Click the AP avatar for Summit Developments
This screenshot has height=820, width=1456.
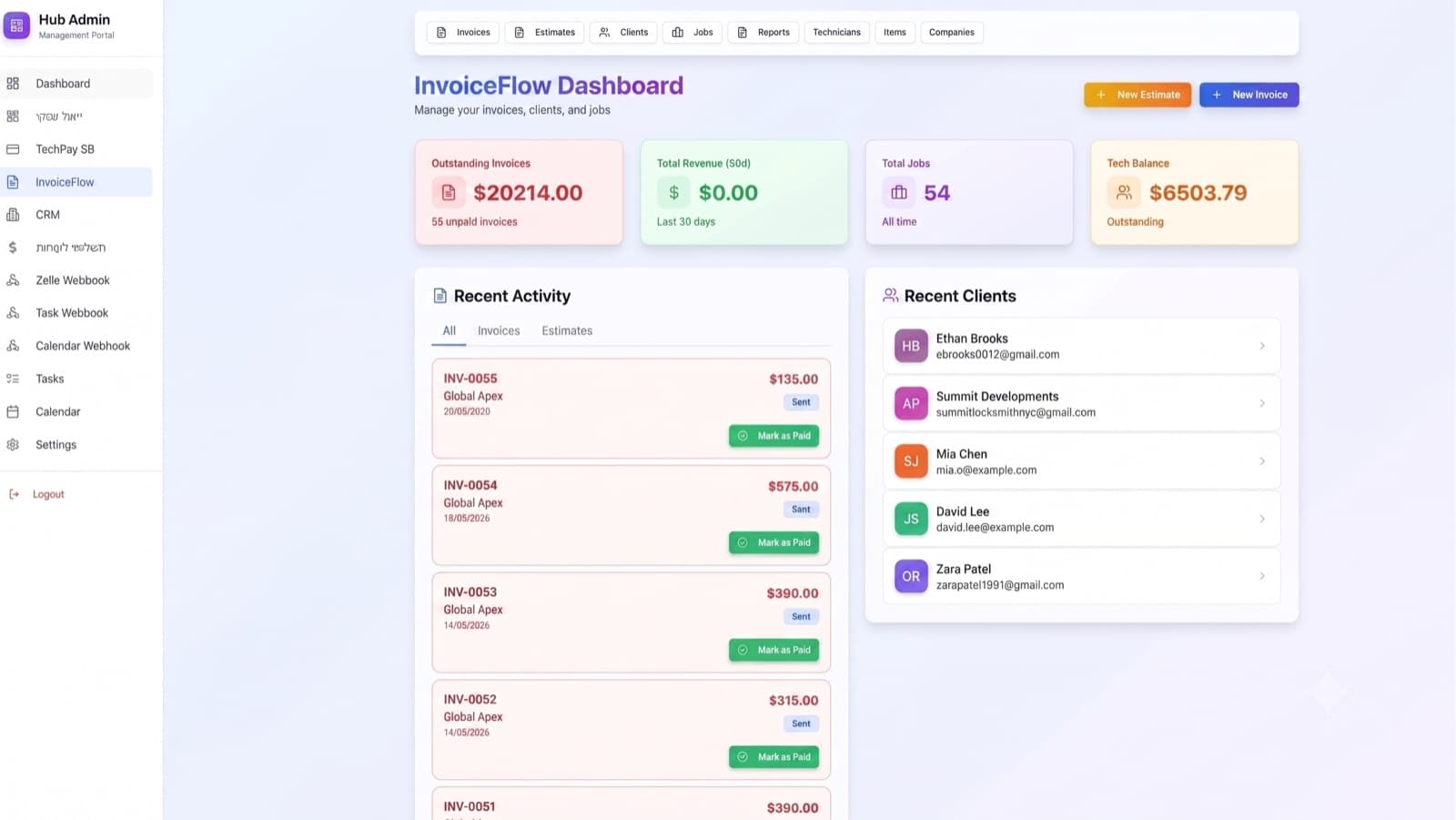coord(911,403)
